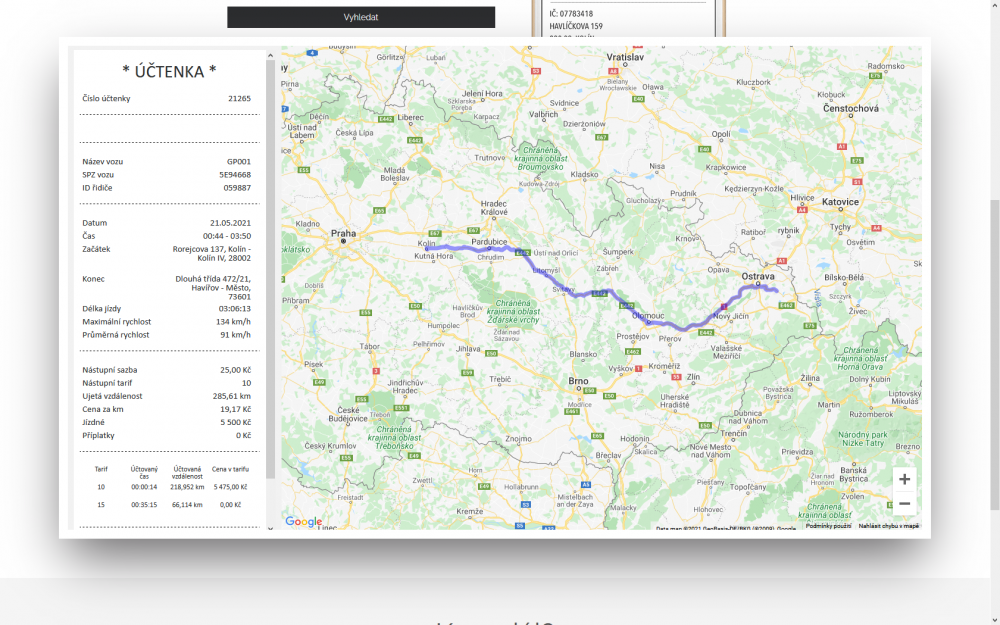Image resolution: width=1000 pixels, height=625 pixels.
Task: Zoom in on the map
Action: [x=904, y=479]
